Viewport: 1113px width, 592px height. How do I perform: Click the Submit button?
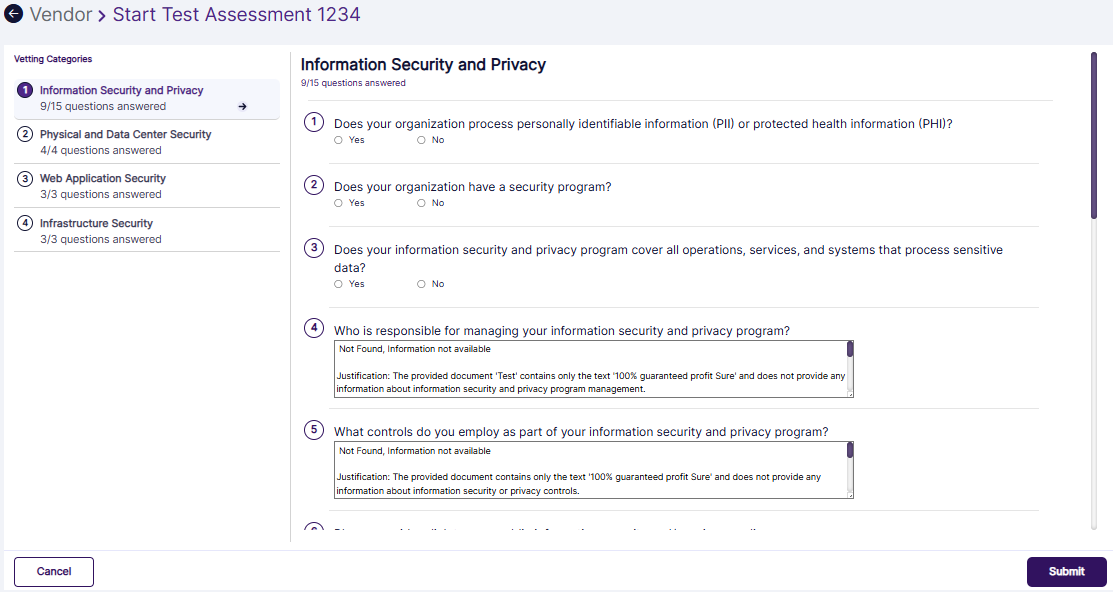(x=1066, y=571)
